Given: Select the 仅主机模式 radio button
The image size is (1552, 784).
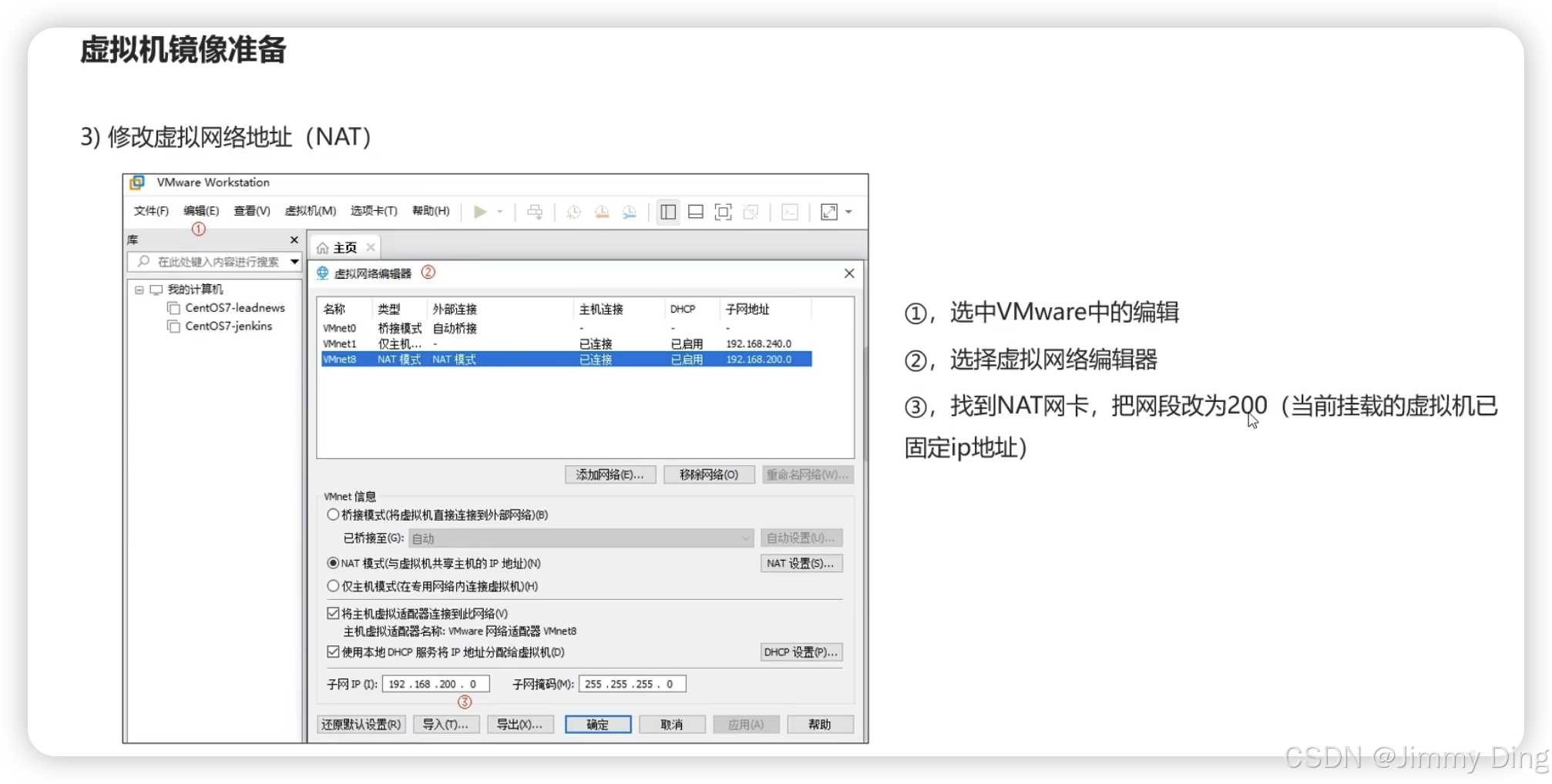Looking at the screenshot, I should [x=333, y=587].
